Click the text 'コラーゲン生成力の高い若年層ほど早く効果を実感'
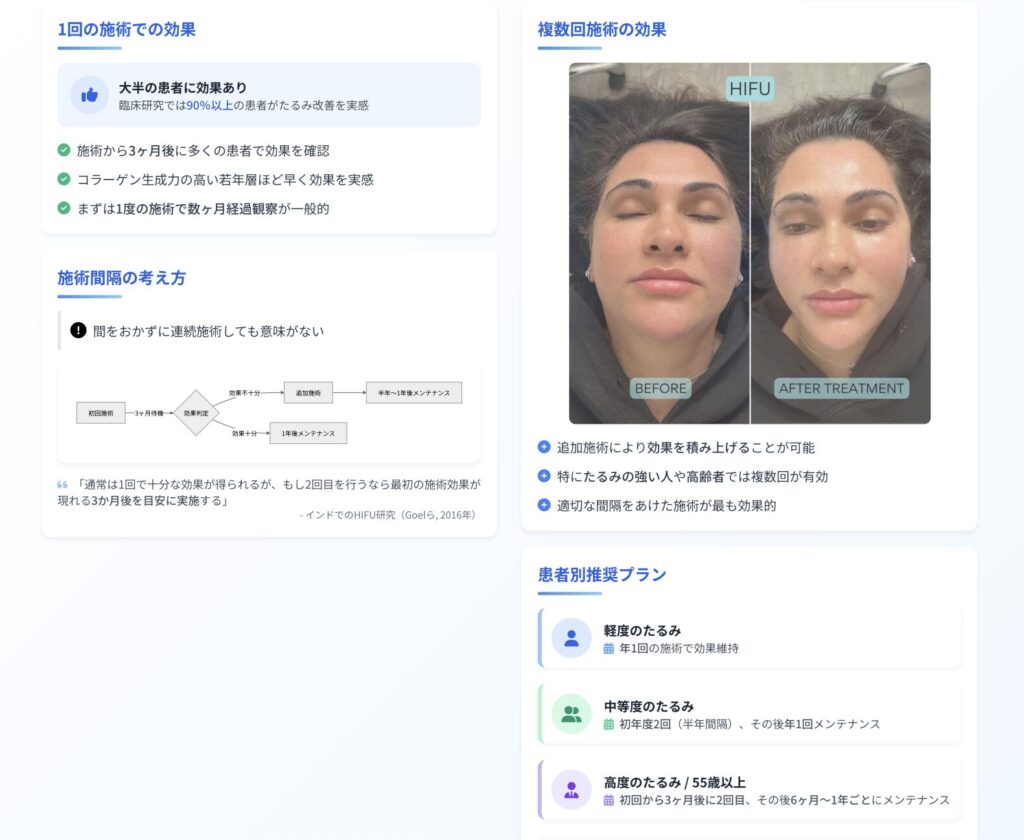The height and width of the screenshot is (840, 1024). (x=225, y=179)
